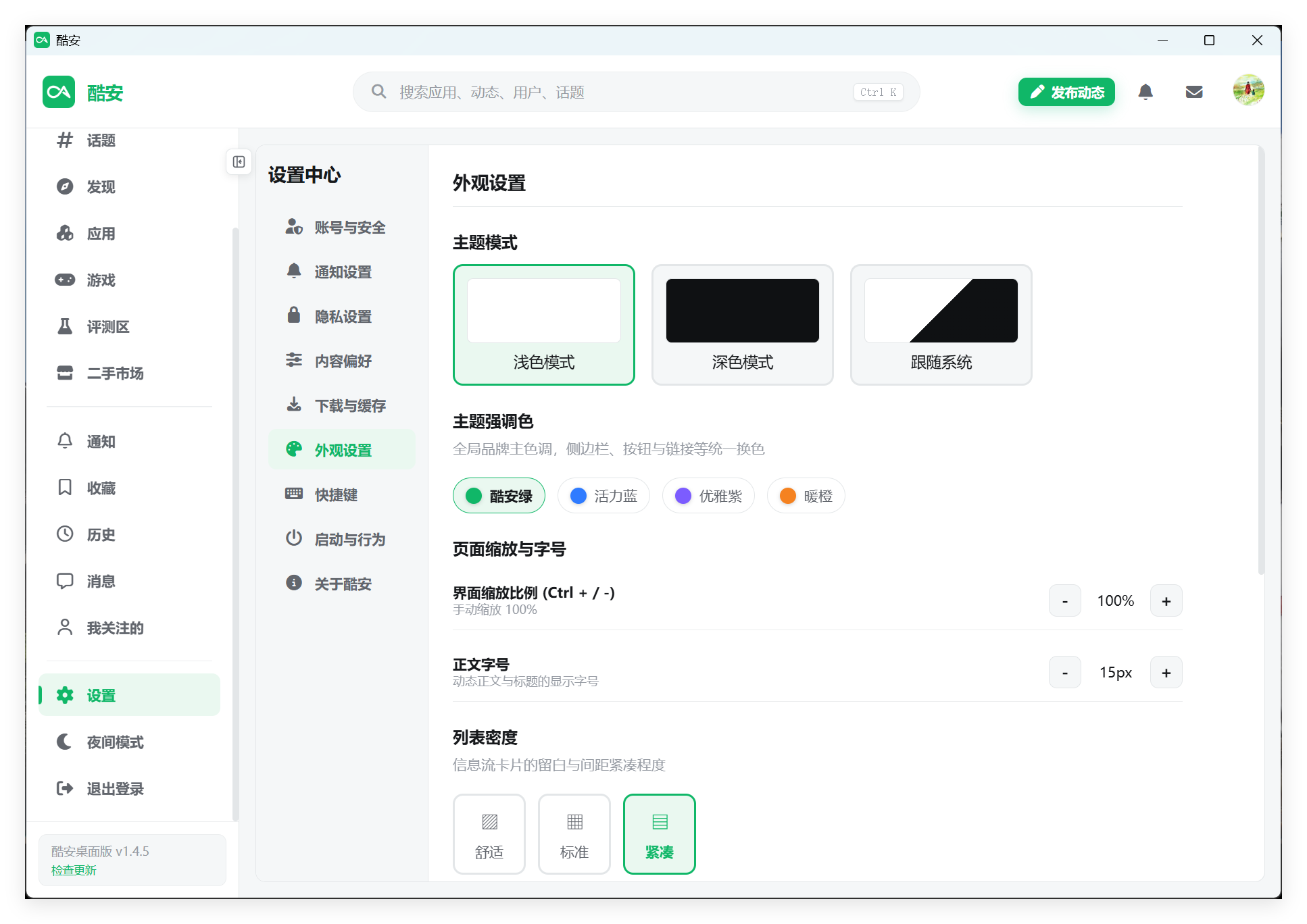Toggle 夜间模式 moon item
This screenshot has width=1307, height=924.
click(129, 742)
